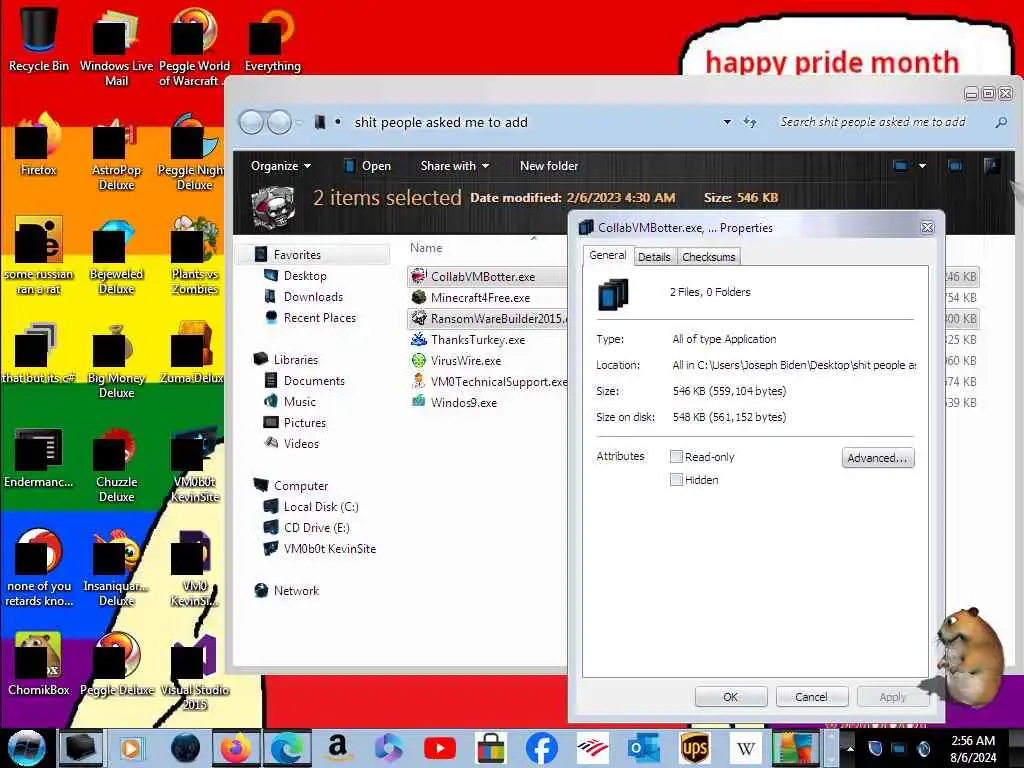Click the taskbar clock
This screenshot has height=768, width=1024.
click(x=973, y=748)
